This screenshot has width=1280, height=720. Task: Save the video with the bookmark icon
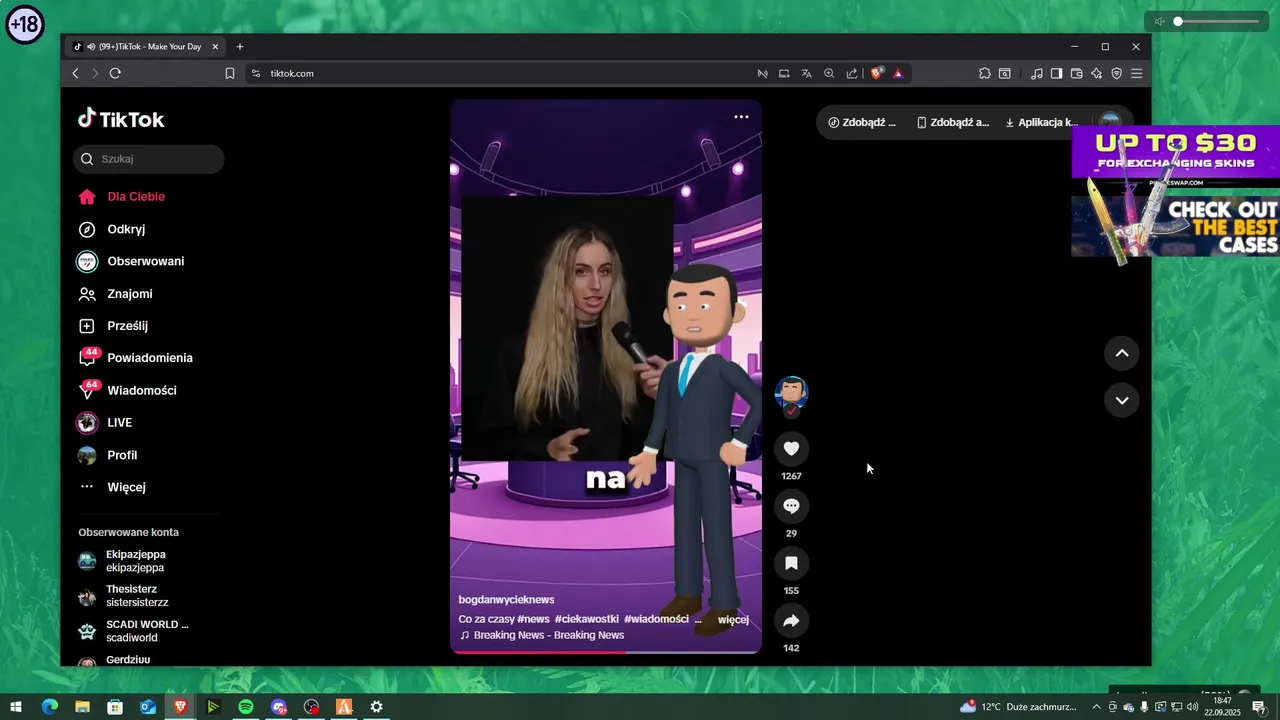[791, 563]
